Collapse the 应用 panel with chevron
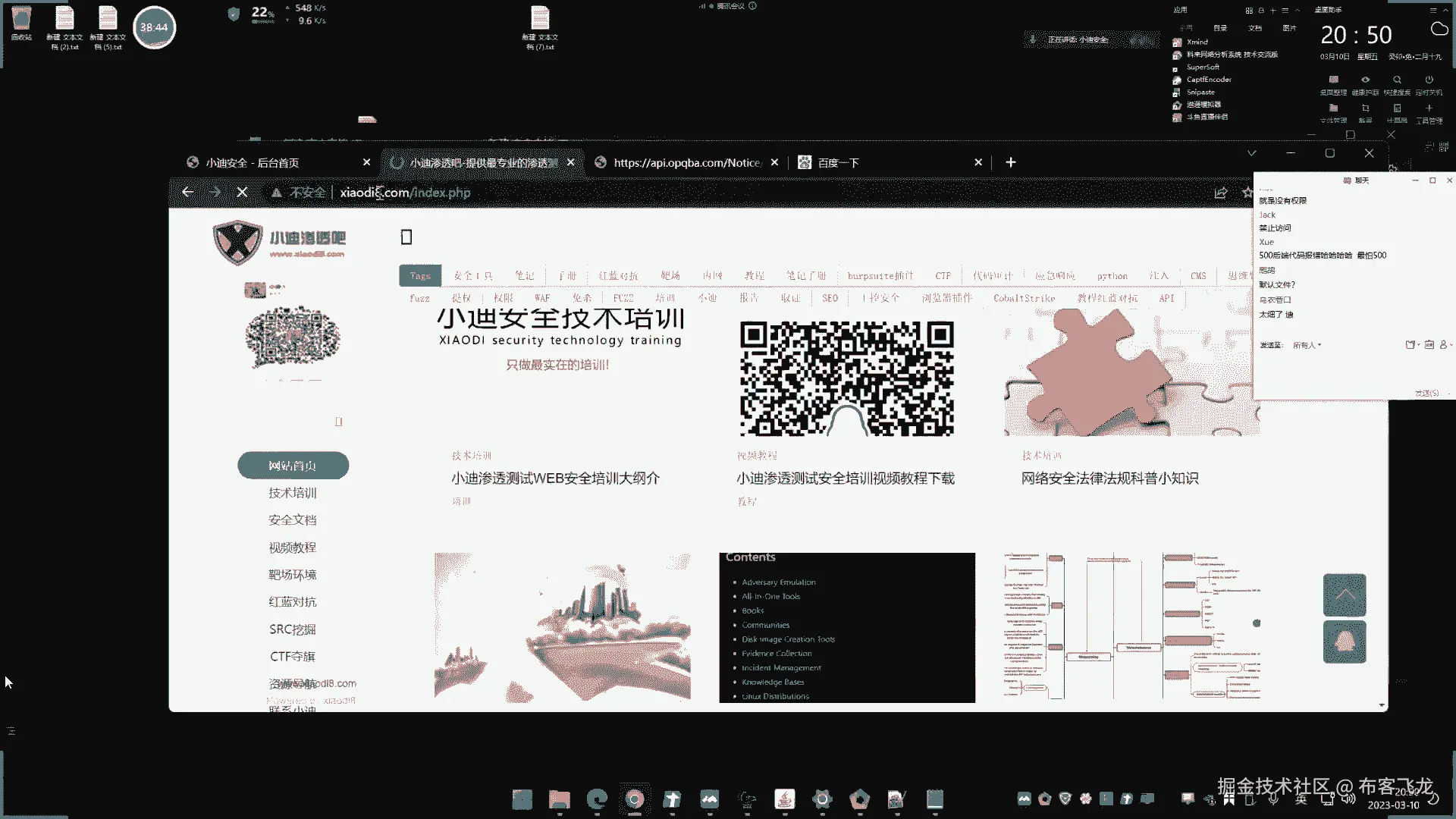 tap(1298, 10)
